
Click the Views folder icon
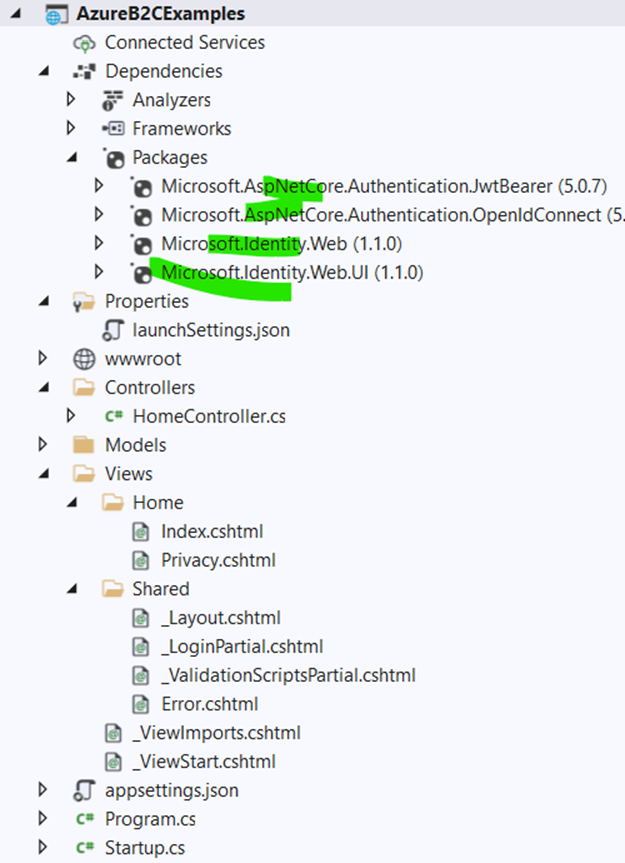[x=84, y=474]
